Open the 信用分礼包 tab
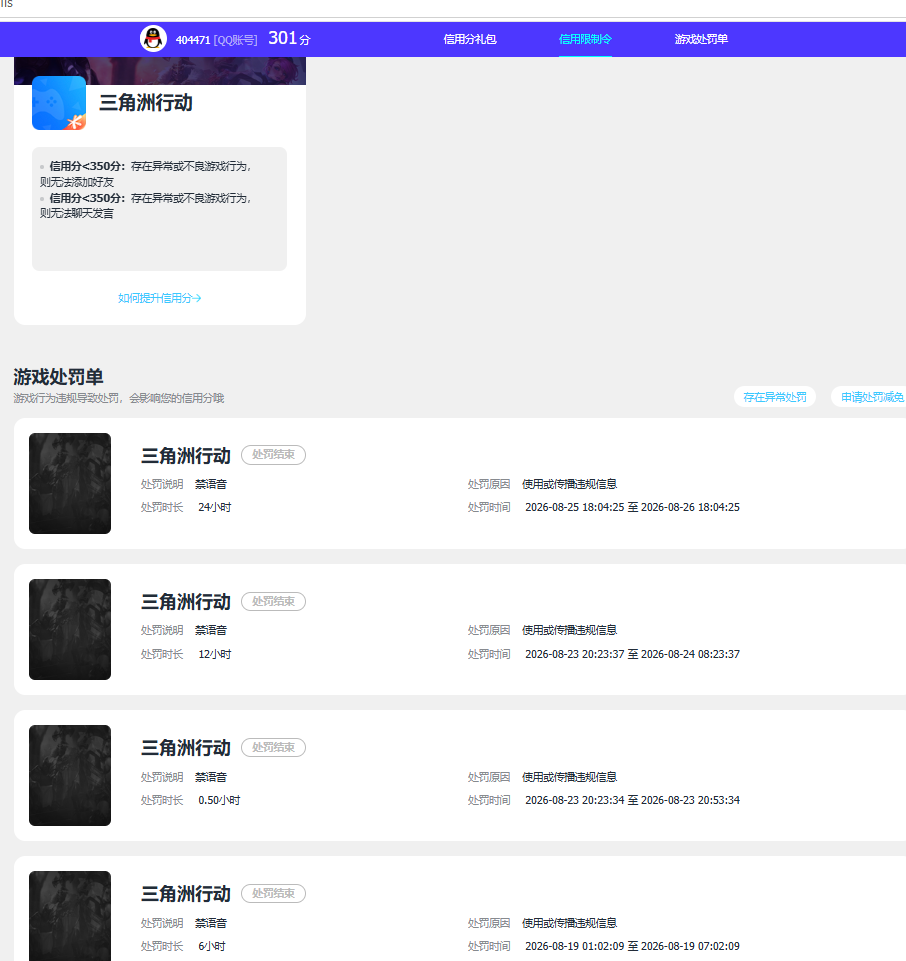 [x=470, y=39]
